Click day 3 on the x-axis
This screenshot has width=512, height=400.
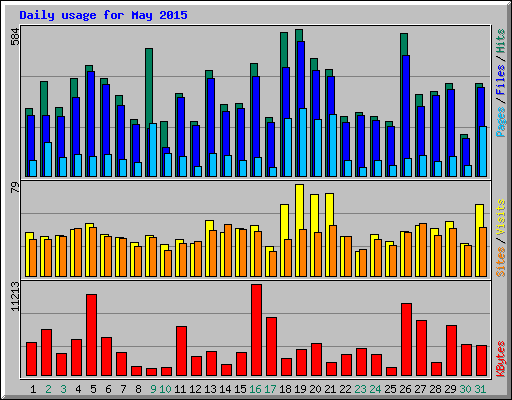63,389
